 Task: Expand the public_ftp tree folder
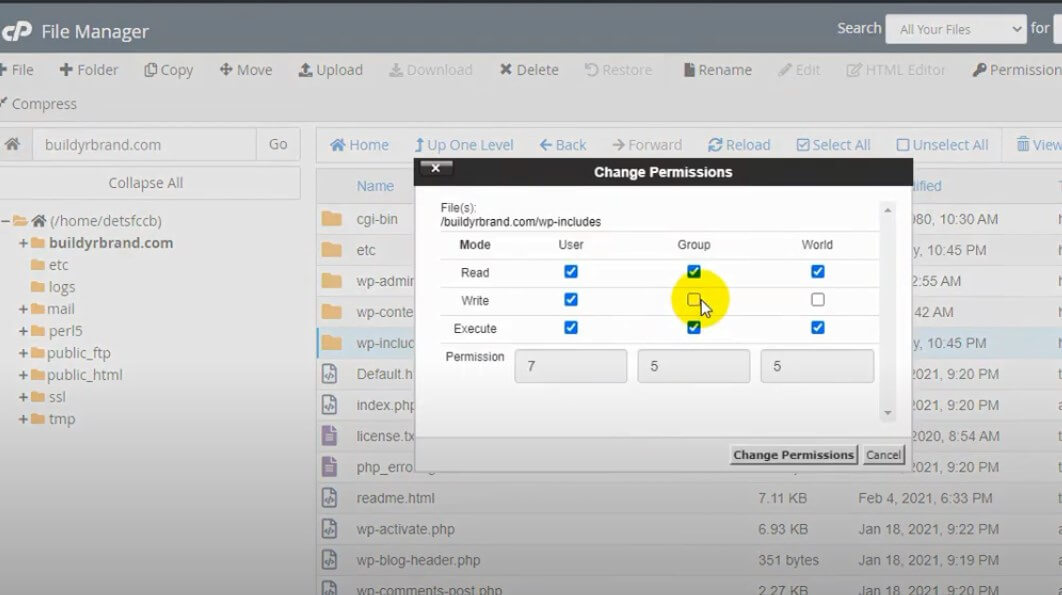23,353
